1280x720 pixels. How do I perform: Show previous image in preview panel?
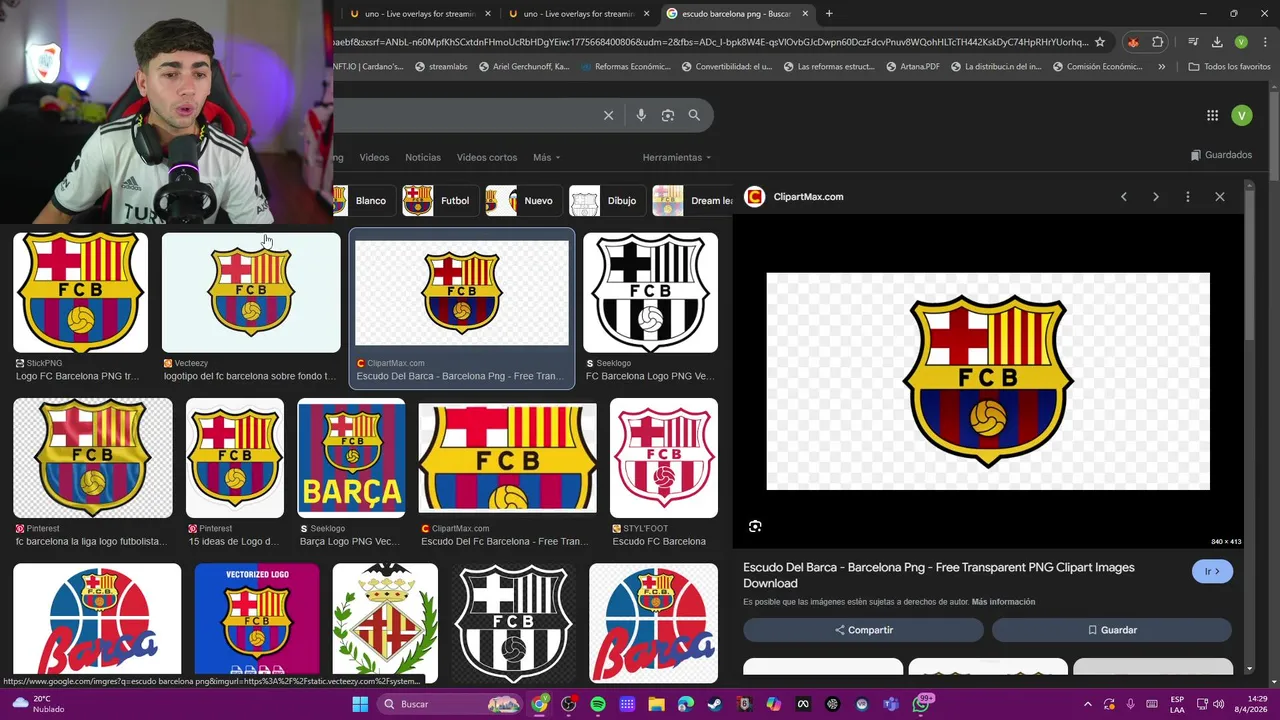1124,197
